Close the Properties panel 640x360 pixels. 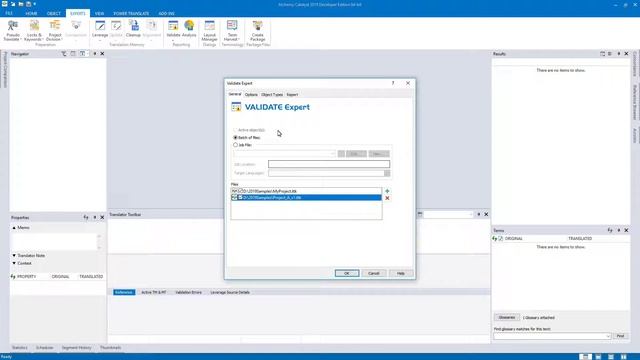pyautogui.click(x=102, y=218)
